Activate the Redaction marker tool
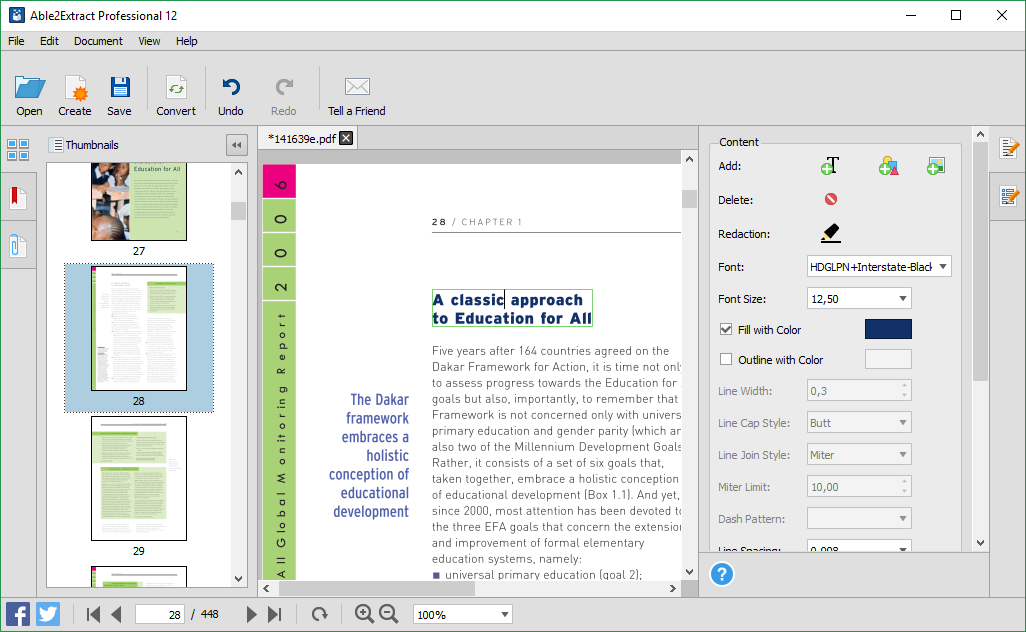The width and height of the screenshot is (1026, 632). [x=830, y=233]
